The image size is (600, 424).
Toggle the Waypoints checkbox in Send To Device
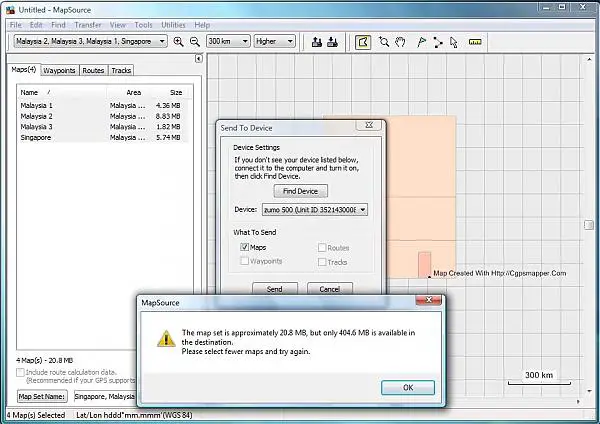click(x=245, y=261)
